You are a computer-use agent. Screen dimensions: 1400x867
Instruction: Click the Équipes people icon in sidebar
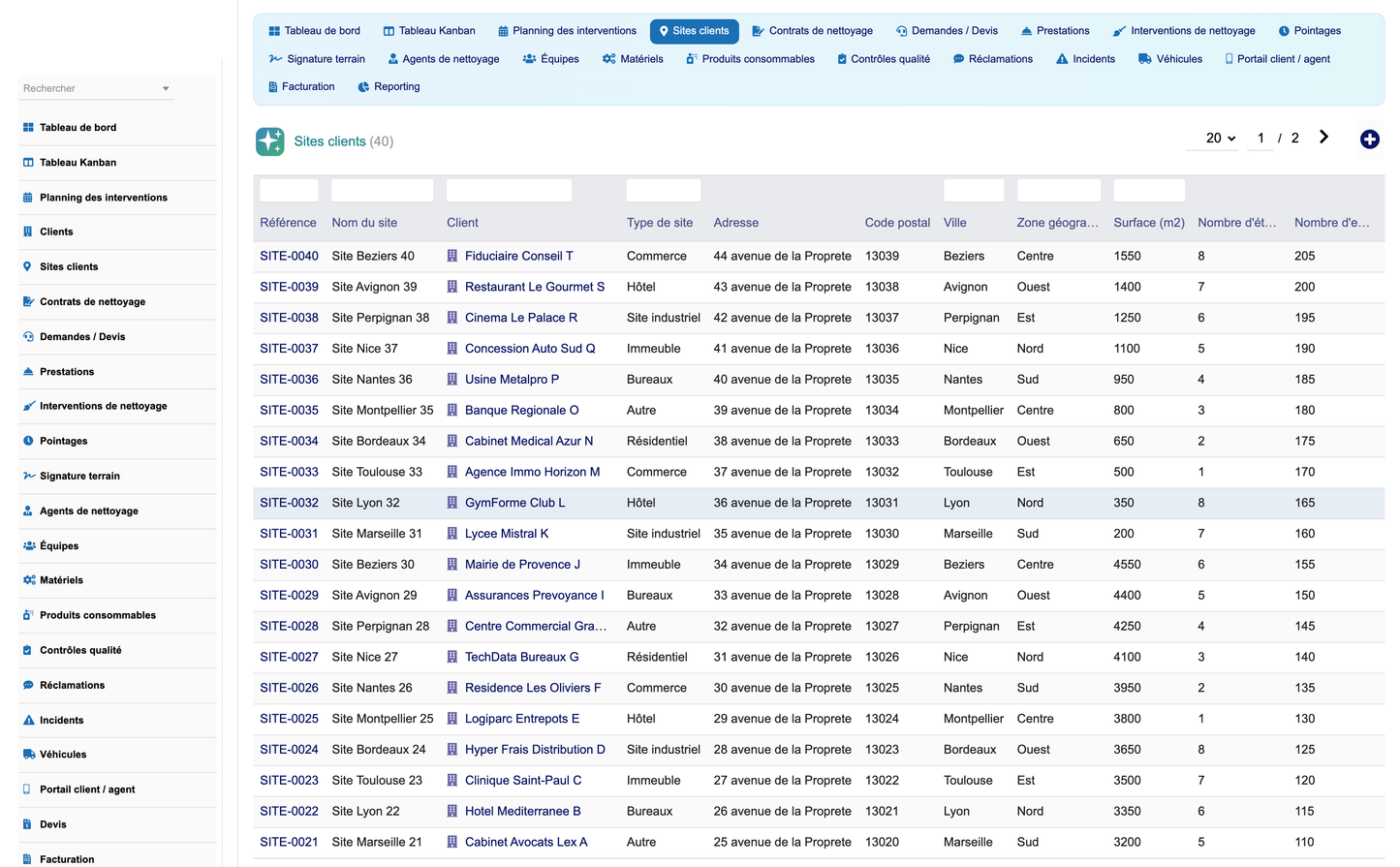29,545
